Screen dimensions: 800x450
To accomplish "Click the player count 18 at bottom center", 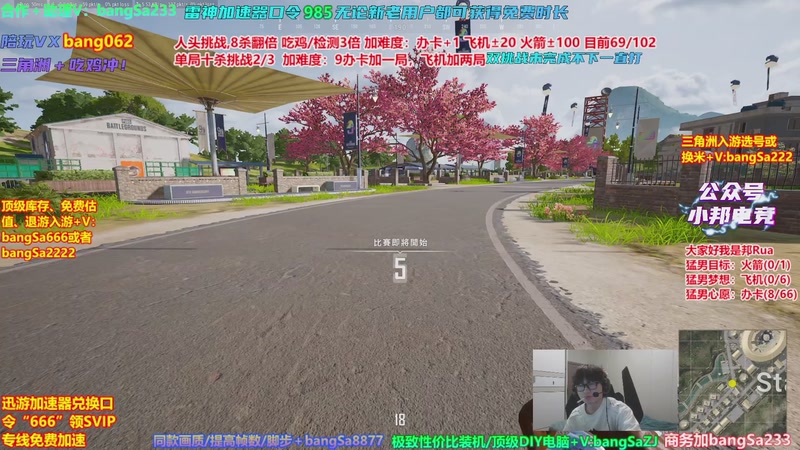I will (x=400, y=419).
